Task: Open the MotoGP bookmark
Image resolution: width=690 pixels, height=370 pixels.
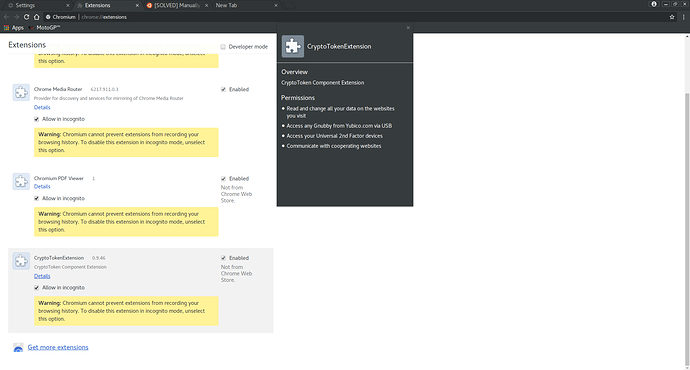Action: pos(44,28)
